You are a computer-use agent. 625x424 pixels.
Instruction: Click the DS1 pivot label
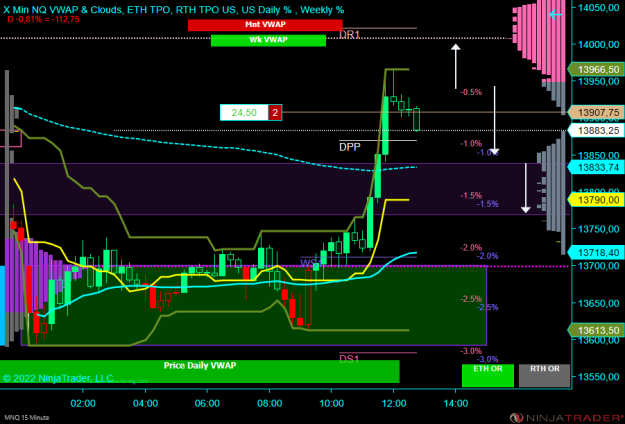click(350, 359)
